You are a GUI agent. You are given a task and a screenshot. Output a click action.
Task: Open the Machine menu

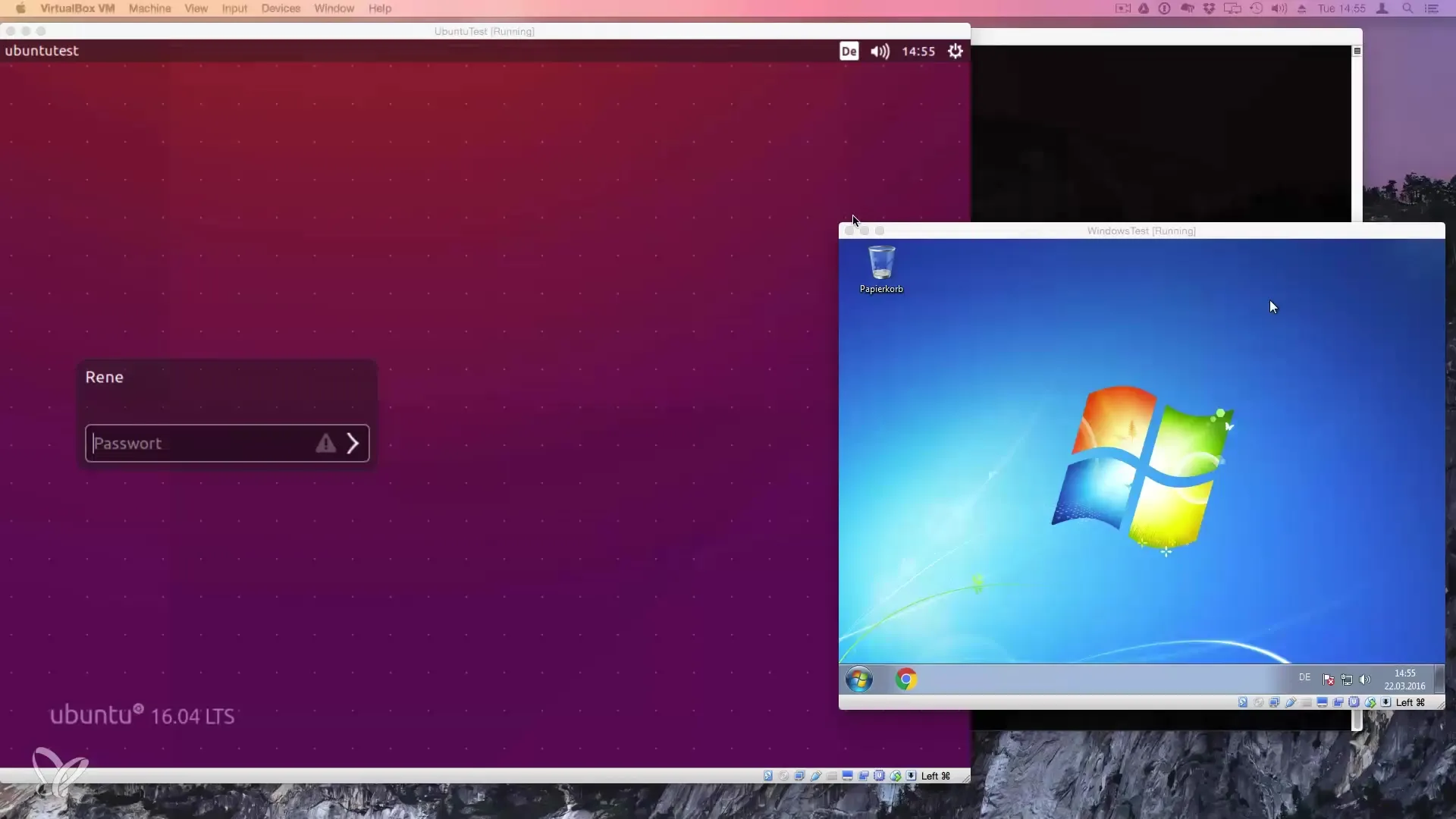coord(150,8)
